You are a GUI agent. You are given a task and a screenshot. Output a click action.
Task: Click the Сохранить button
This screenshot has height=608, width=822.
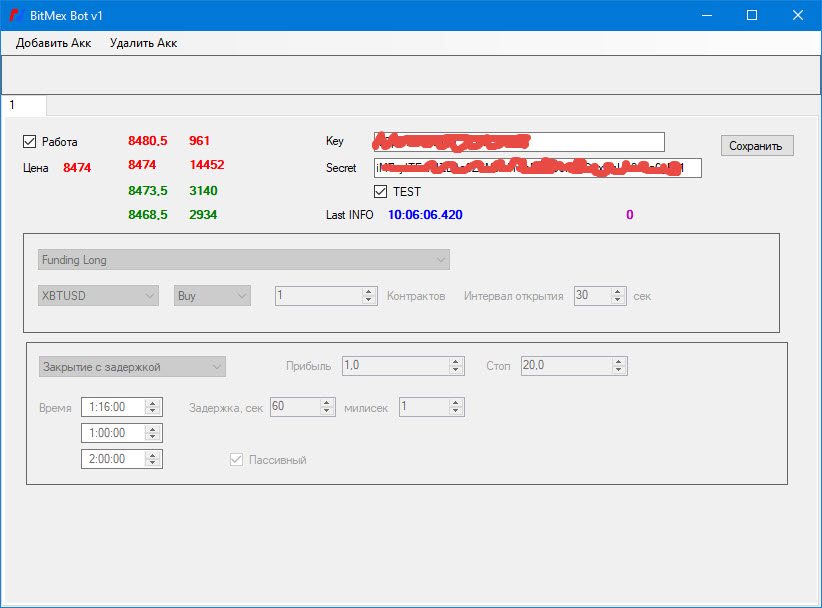click(757, 146)
